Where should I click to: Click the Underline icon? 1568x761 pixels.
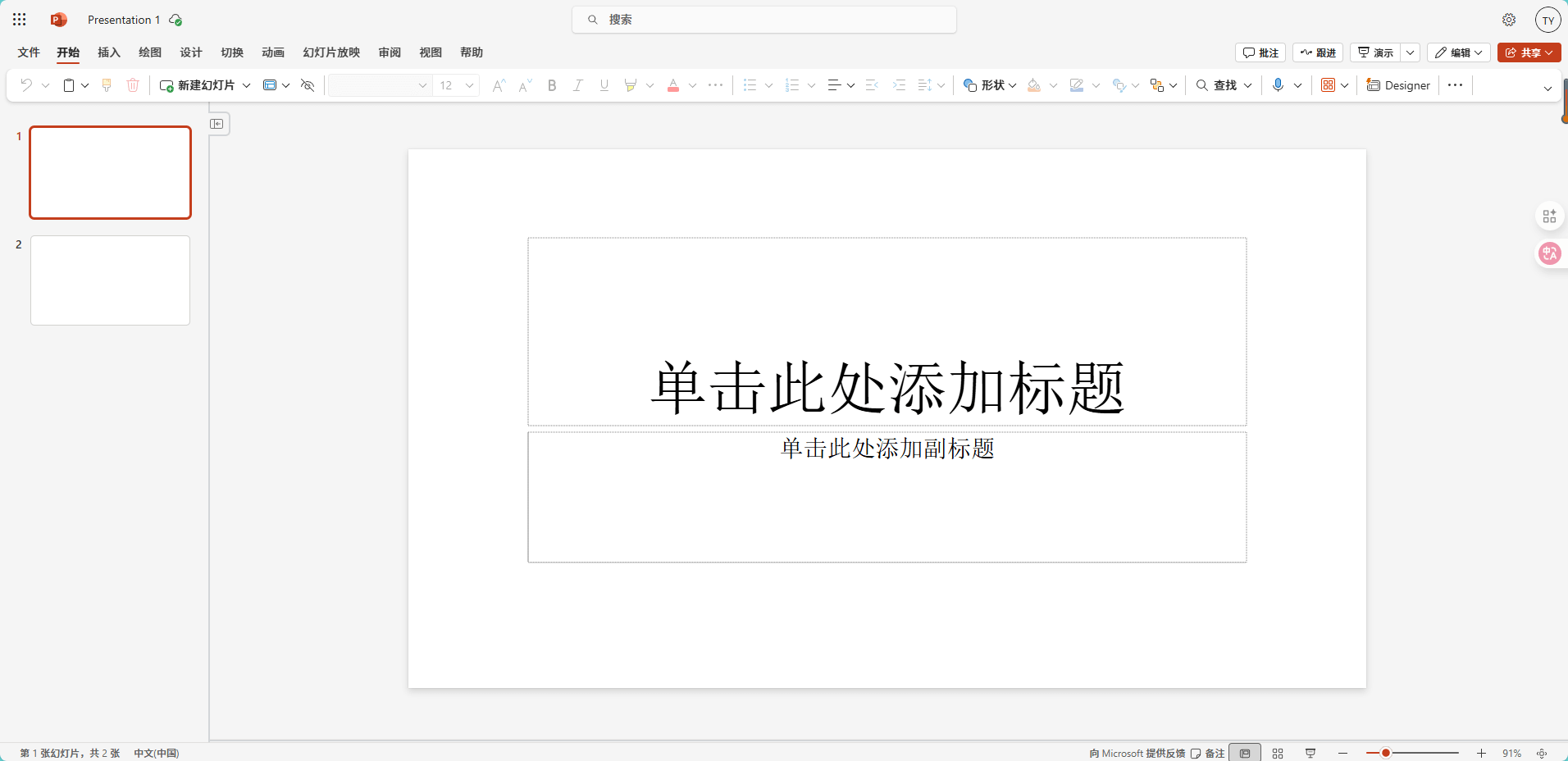604,84
